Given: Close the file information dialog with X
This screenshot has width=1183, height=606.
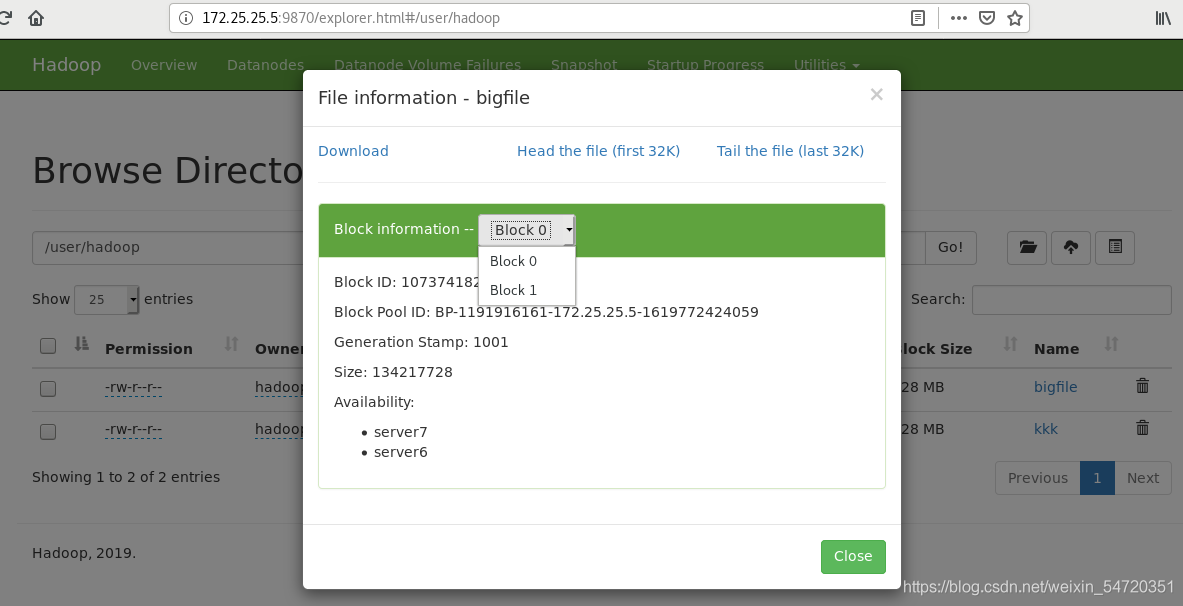Looking at the screenshot, I should click(876, 94).
